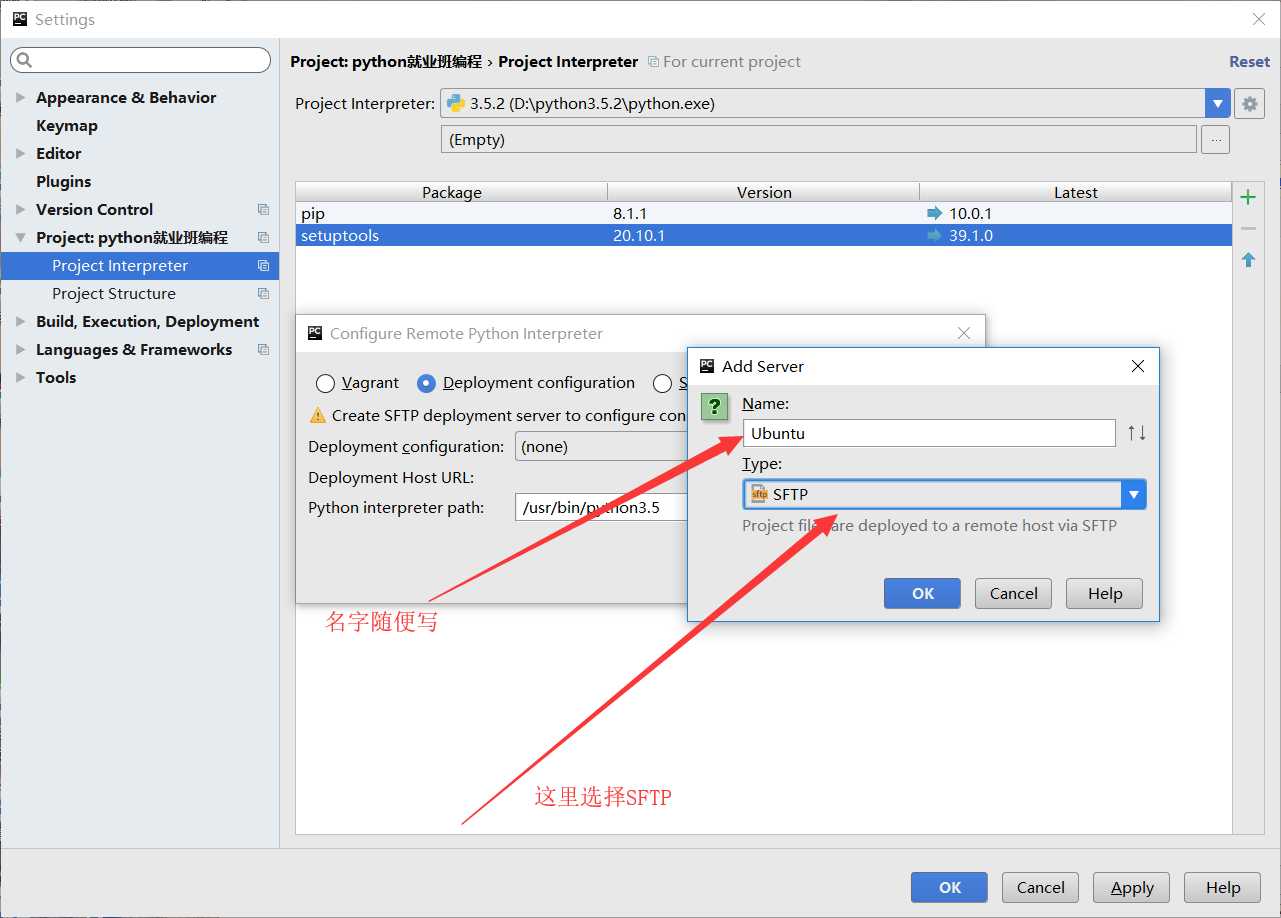Expand Version Control settings
The height and width of the screenshot is (918, 1281).
[20, 209]
